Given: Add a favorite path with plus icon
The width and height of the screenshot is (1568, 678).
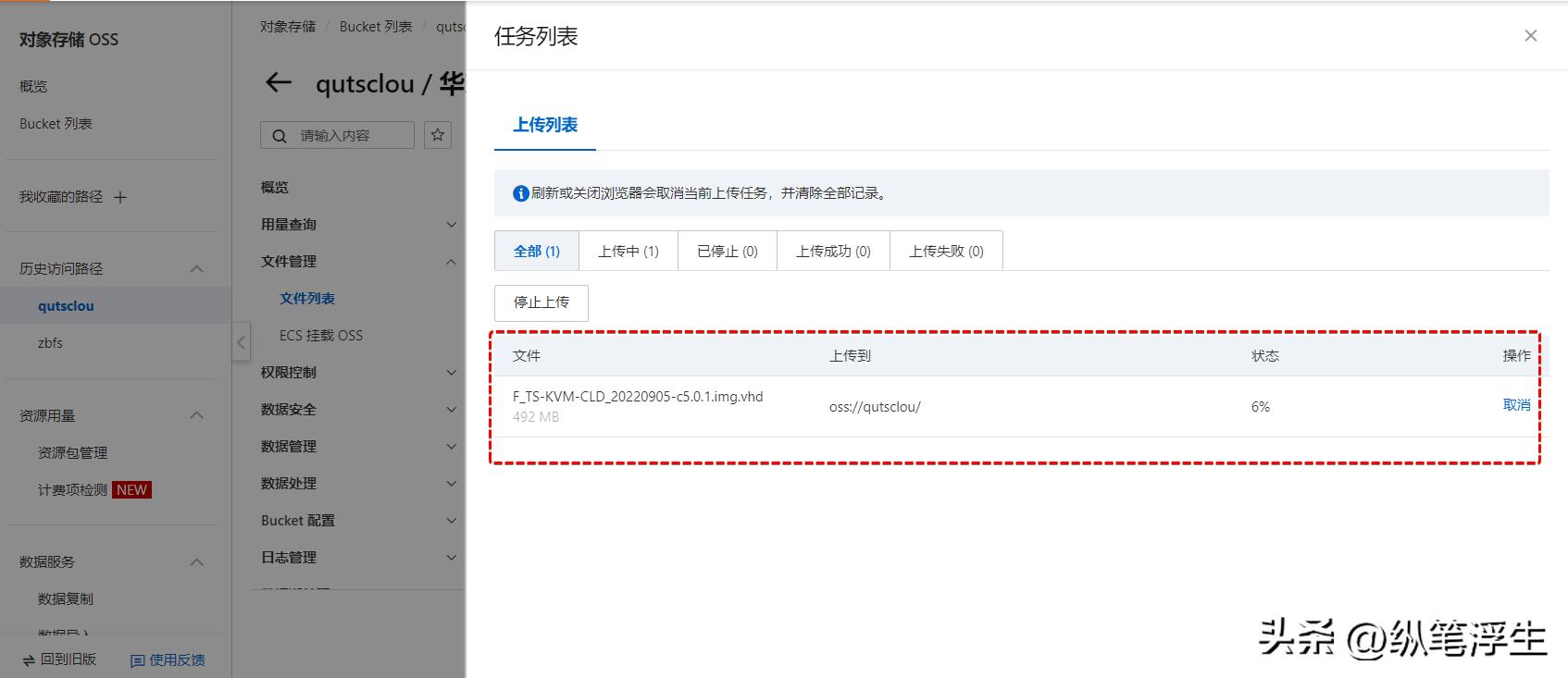Looking at the screenshot, I should [119, 197].
